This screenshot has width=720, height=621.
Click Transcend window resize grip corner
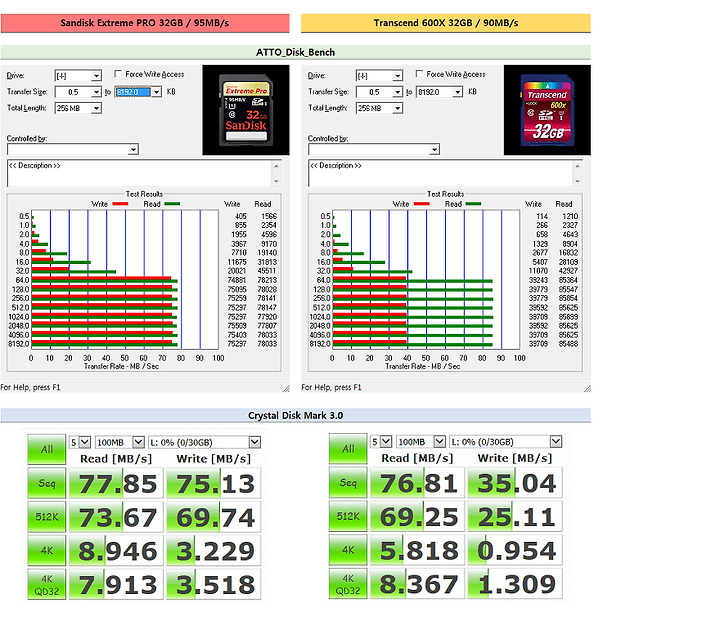587,389
